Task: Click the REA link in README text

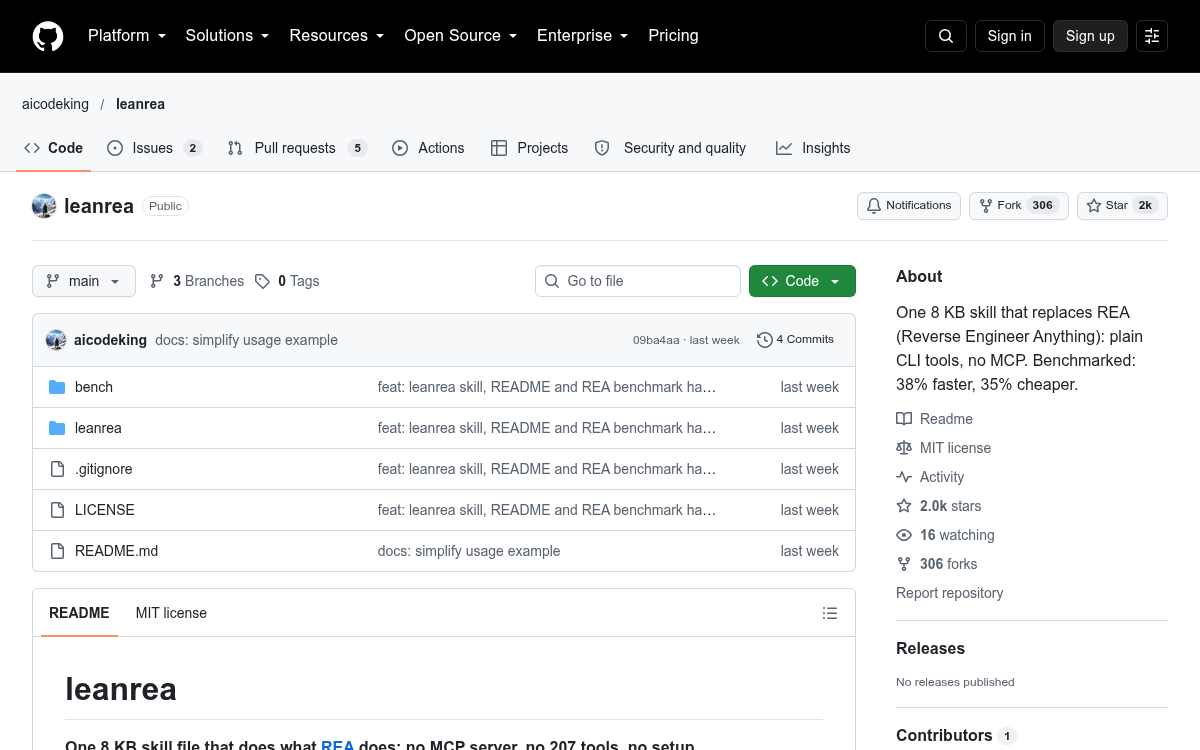Action: pos(339,746)
